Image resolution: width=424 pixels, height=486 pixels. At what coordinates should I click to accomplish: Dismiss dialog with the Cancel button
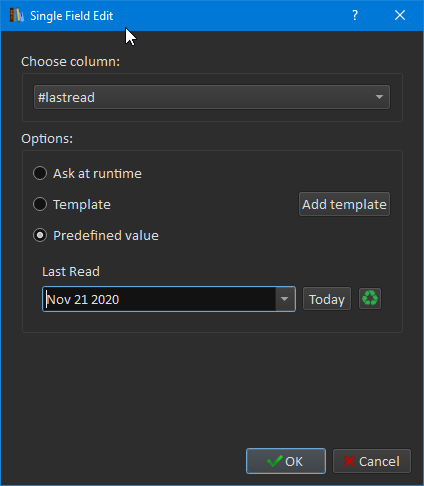coord(372,461)
